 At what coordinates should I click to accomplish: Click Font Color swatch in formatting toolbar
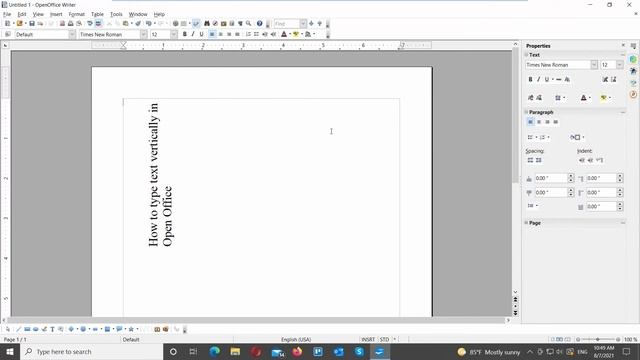coord(284,34)
